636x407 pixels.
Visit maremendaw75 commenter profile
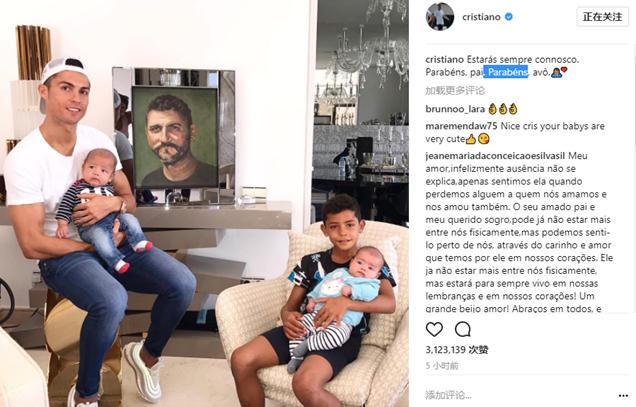tap(461, 126)
